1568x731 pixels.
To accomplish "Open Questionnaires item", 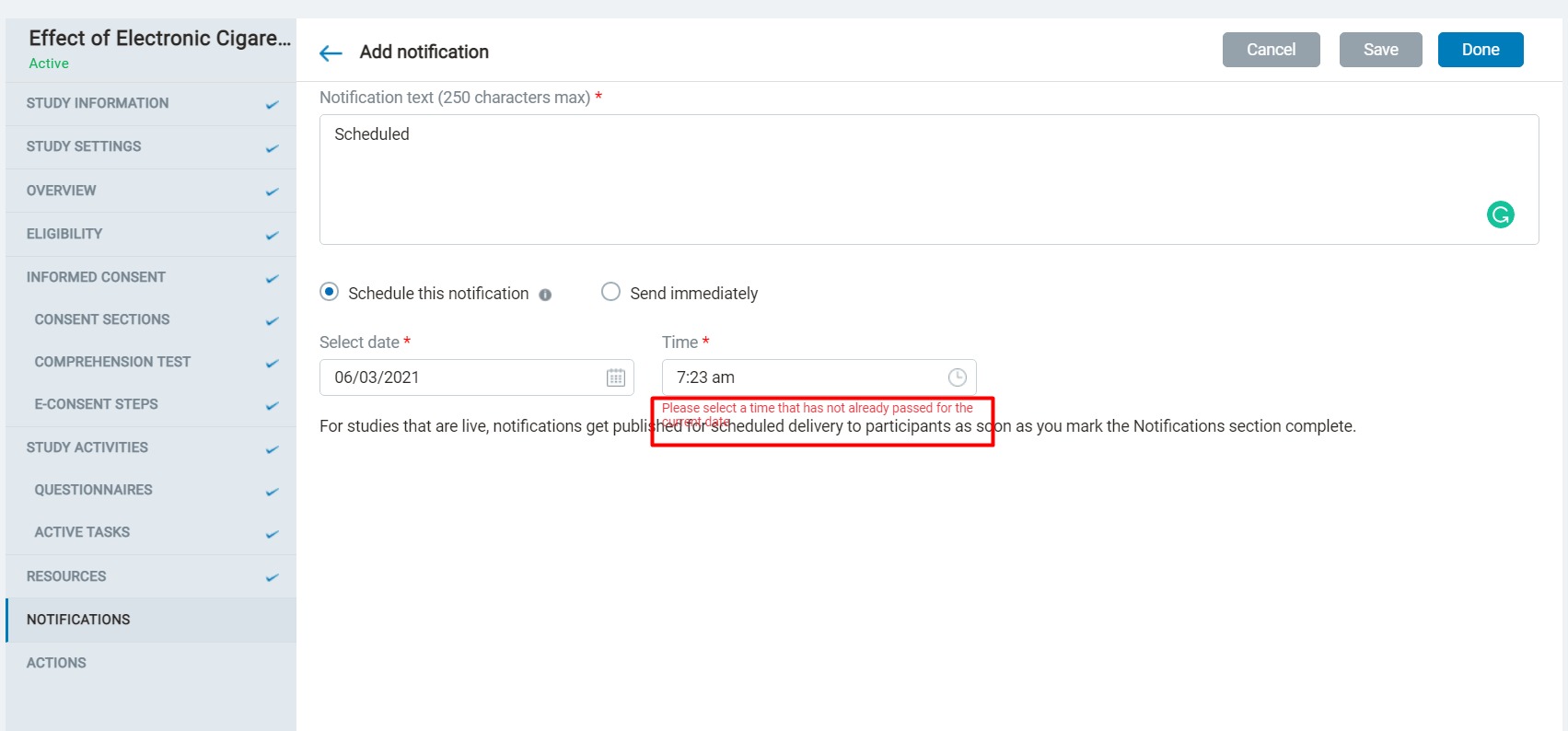I will [151, 490].
